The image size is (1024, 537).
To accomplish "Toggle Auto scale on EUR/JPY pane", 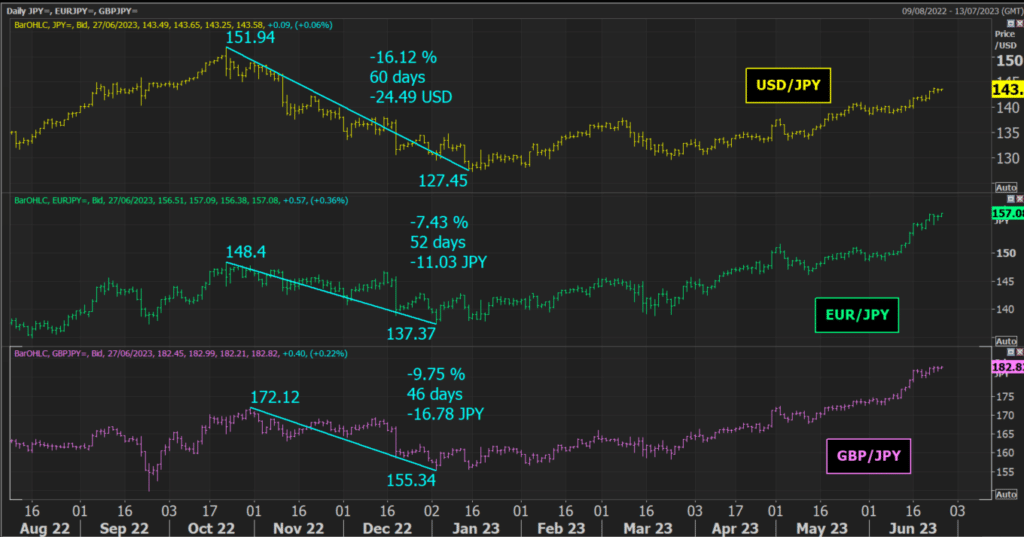I will coord(1006,341).
